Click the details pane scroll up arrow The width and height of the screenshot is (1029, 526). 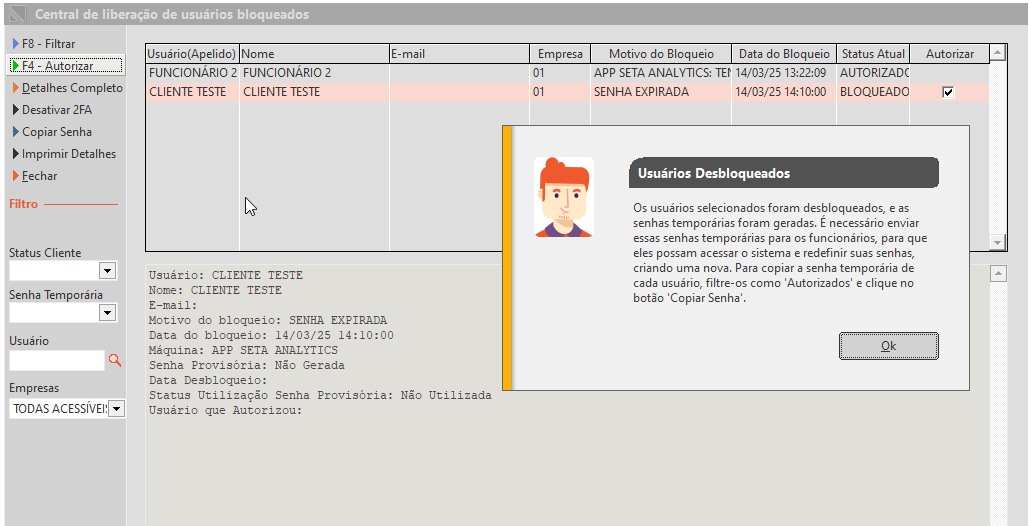point(998,273)
